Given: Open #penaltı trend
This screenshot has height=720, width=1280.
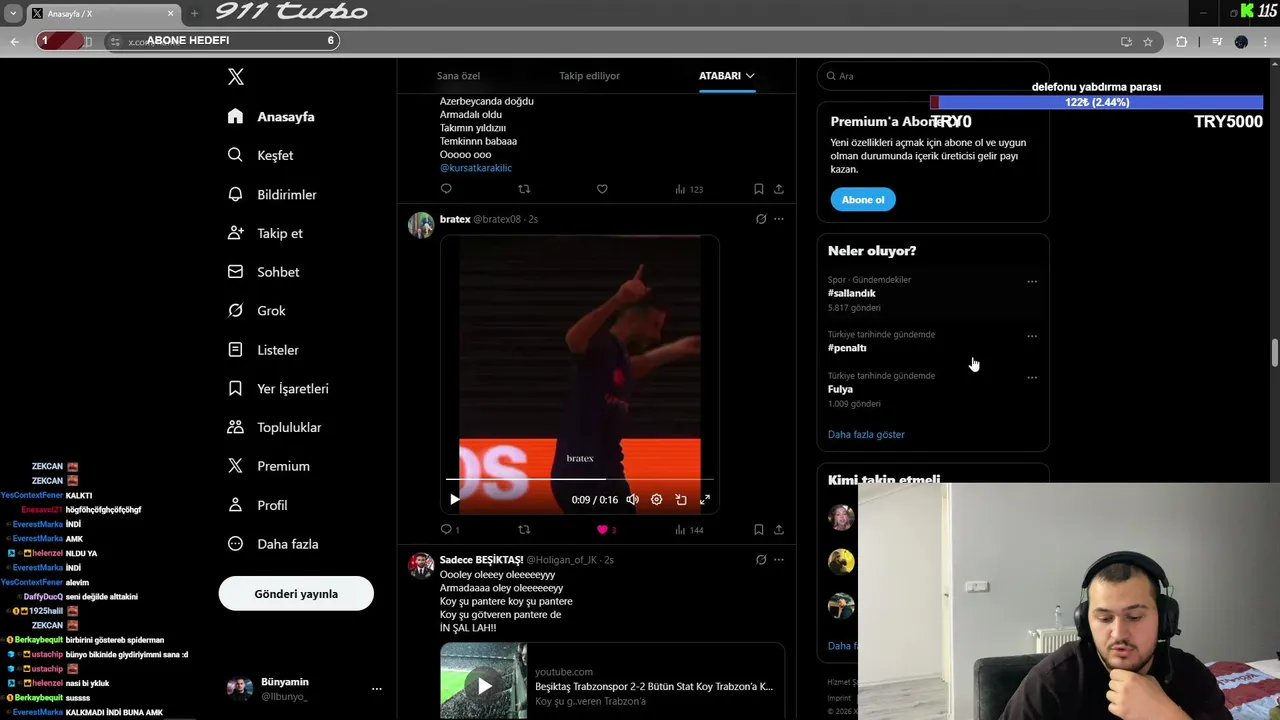Looking at the screenshot, I should [x=847, y=348].
